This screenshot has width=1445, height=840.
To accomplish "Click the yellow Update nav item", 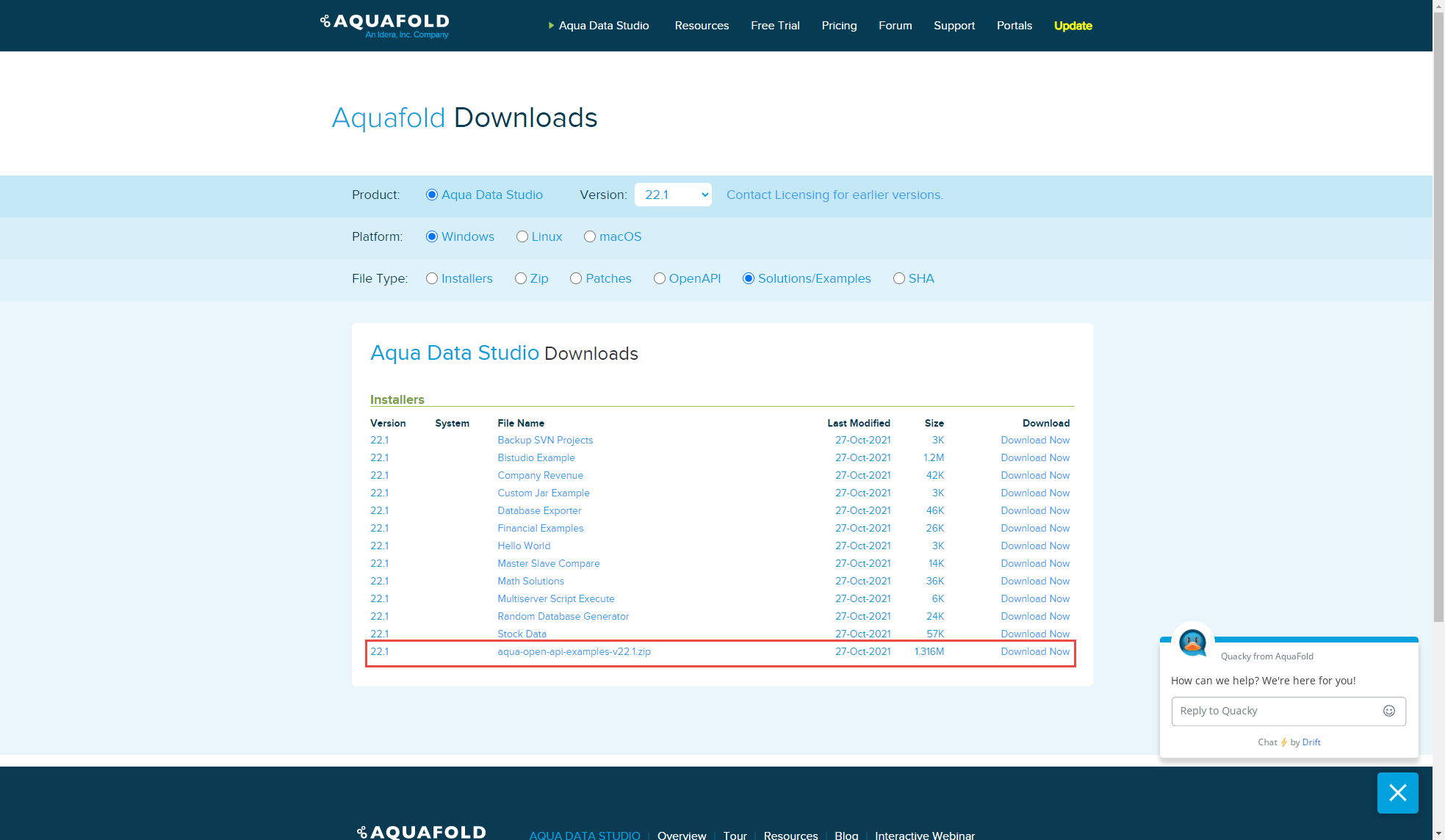I will (x=1073, y=26).
